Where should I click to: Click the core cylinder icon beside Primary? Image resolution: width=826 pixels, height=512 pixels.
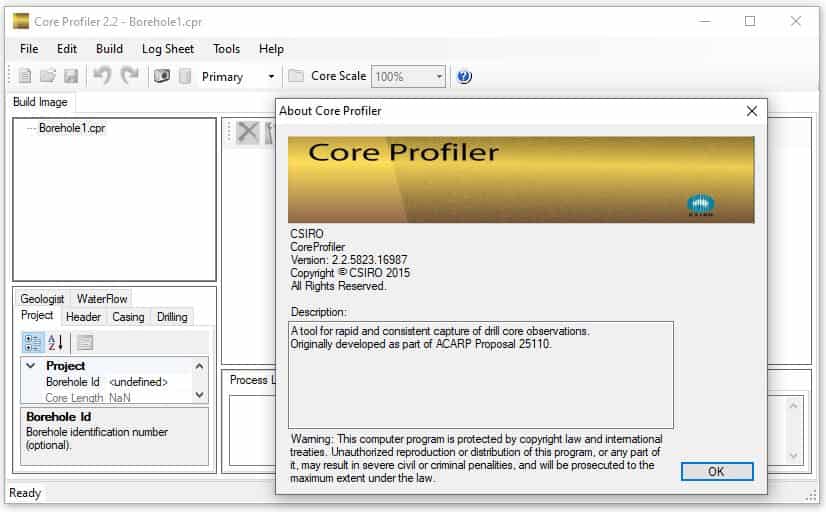[185, 76]
